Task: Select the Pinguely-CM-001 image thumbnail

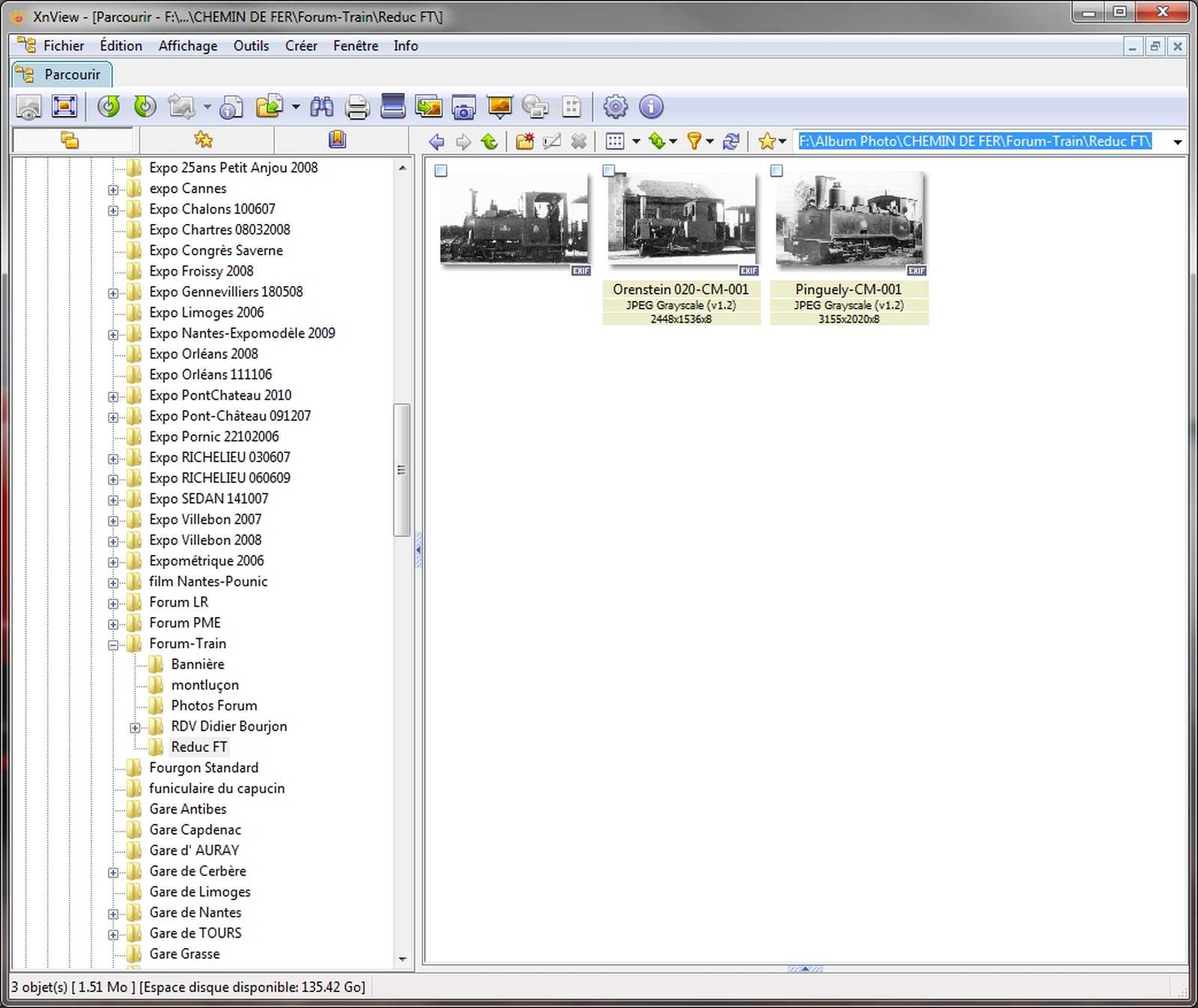Action: coord(849,219)
